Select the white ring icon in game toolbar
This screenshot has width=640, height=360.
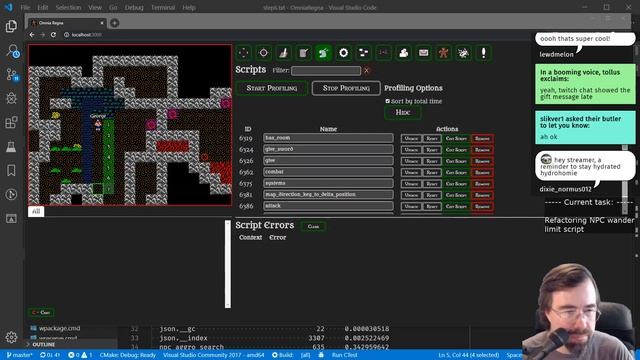[x=343, y=53]
